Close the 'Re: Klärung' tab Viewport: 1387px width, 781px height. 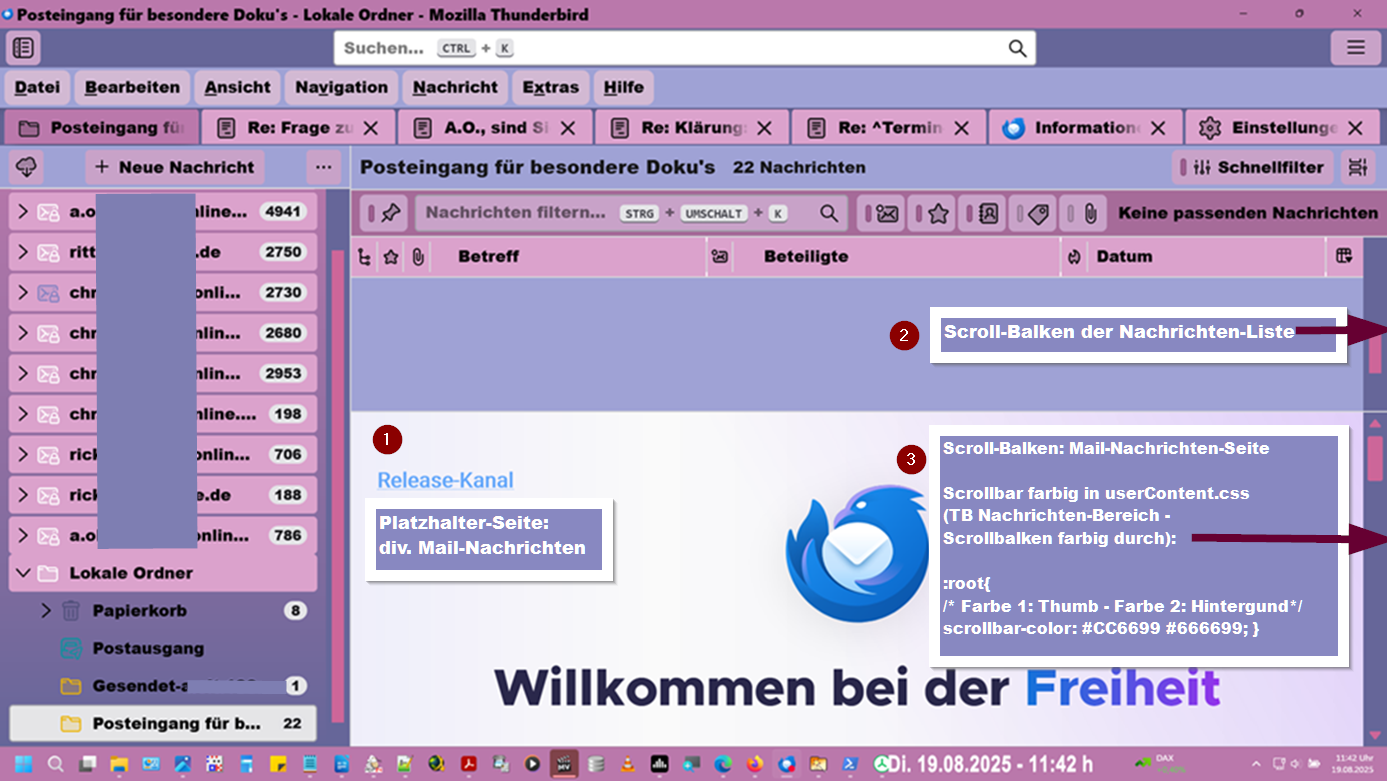[764, 128]
